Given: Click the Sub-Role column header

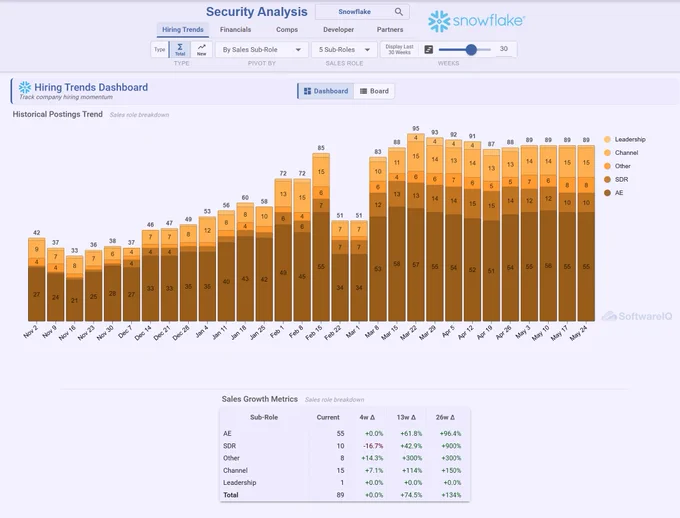Looking at the screenshot, I should [264, 417].
